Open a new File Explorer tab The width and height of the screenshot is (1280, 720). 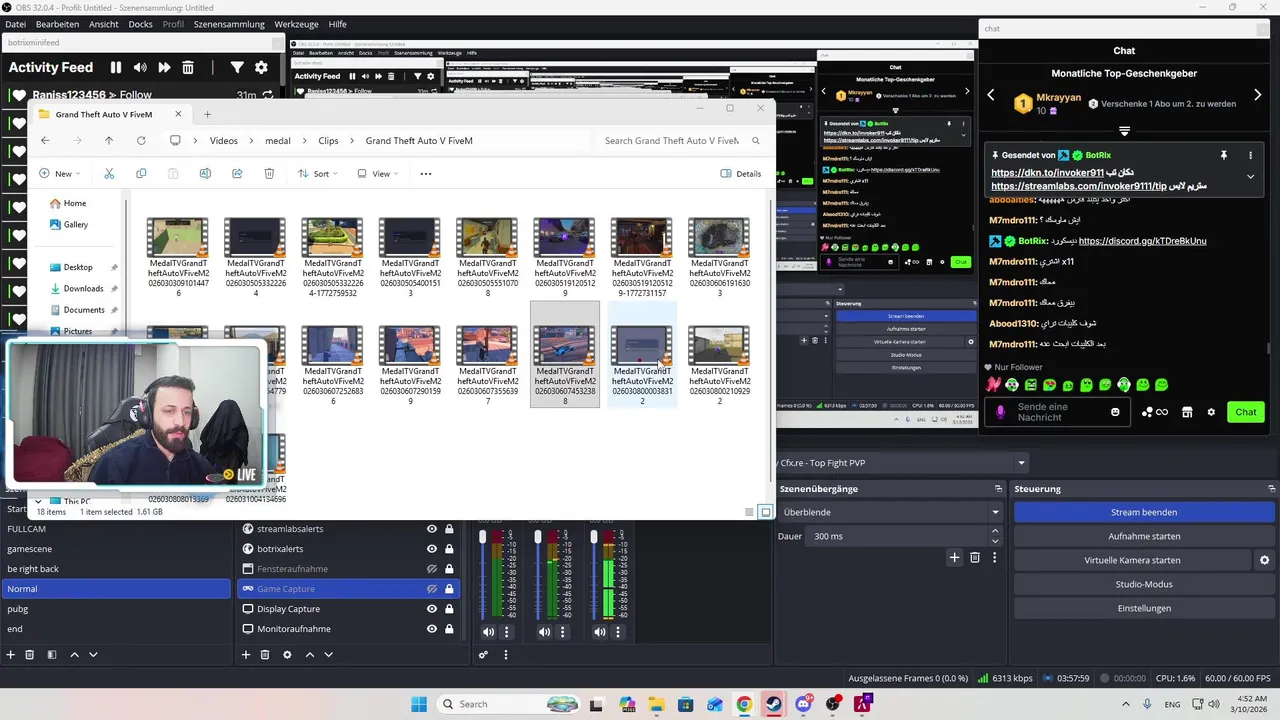tap(207, 114)
